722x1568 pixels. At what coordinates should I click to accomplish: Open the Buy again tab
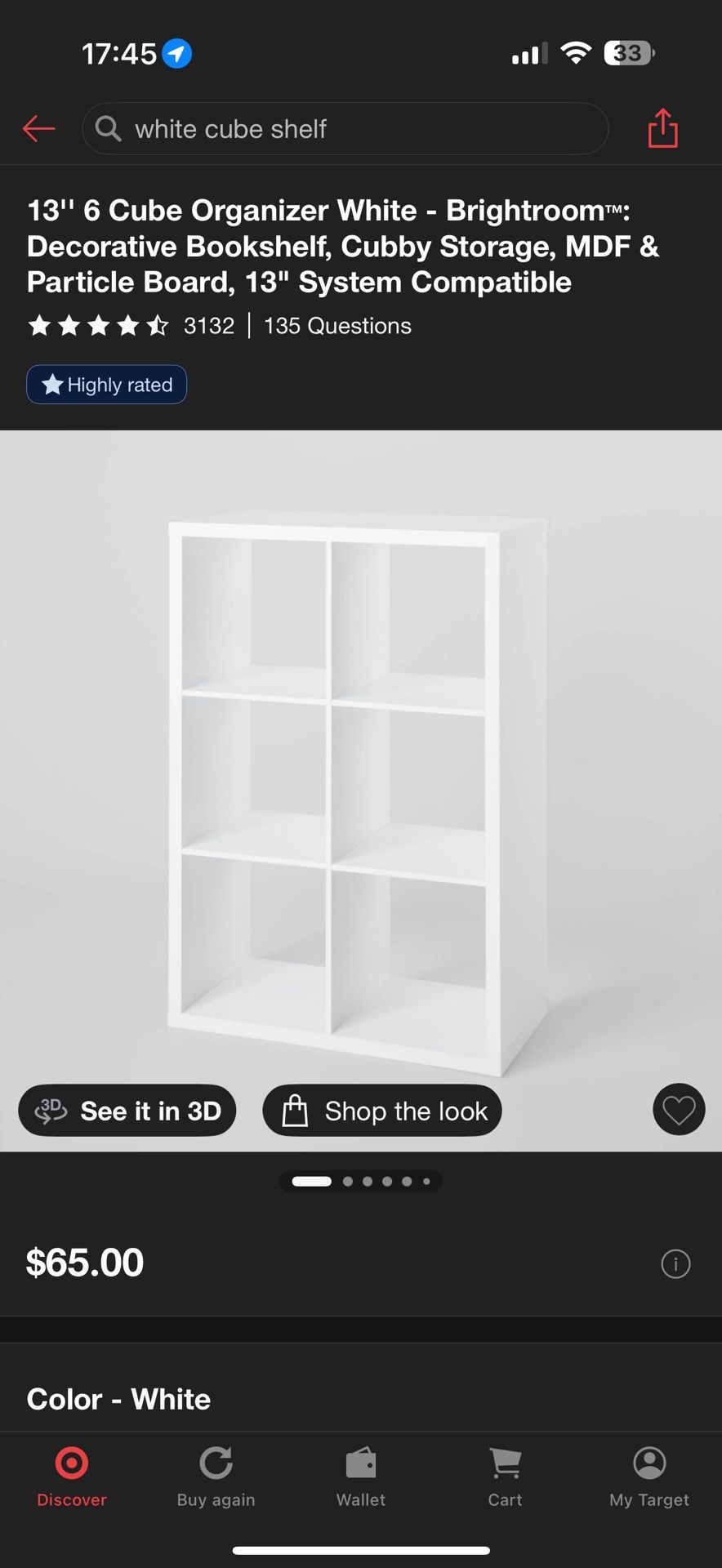[x=216, y=1477]
